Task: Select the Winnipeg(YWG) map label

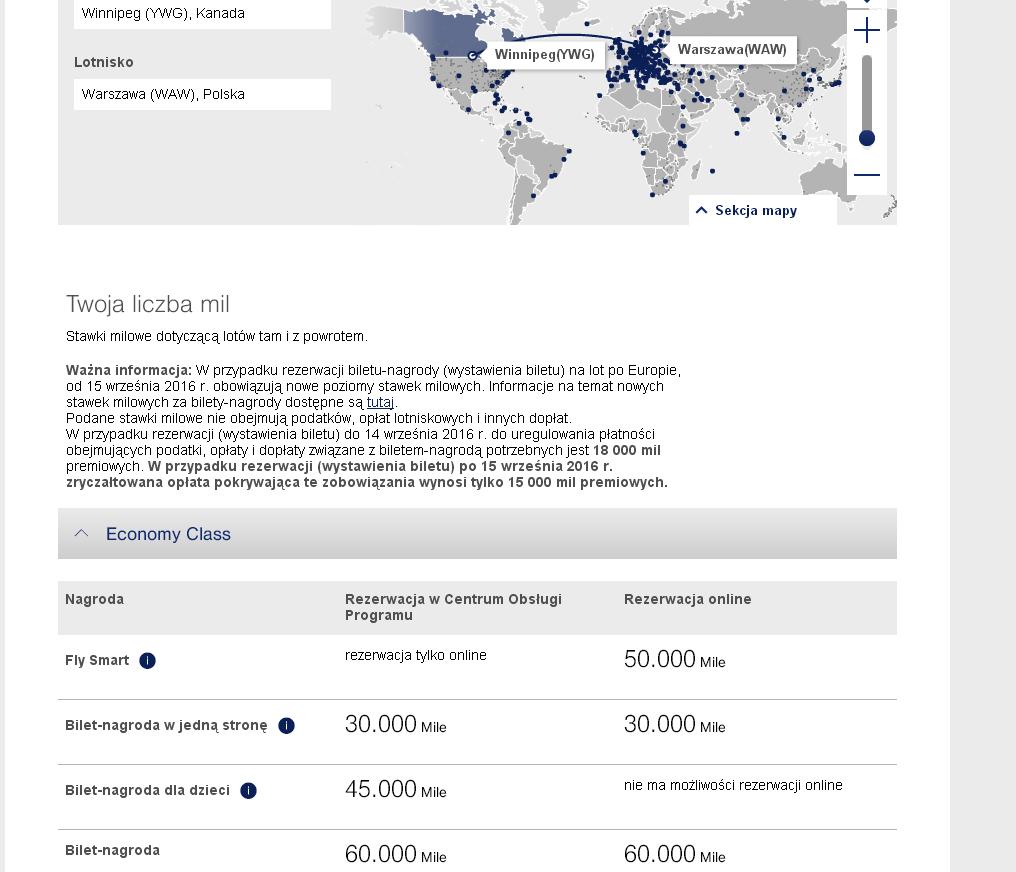Action: [x=544, y=54]
